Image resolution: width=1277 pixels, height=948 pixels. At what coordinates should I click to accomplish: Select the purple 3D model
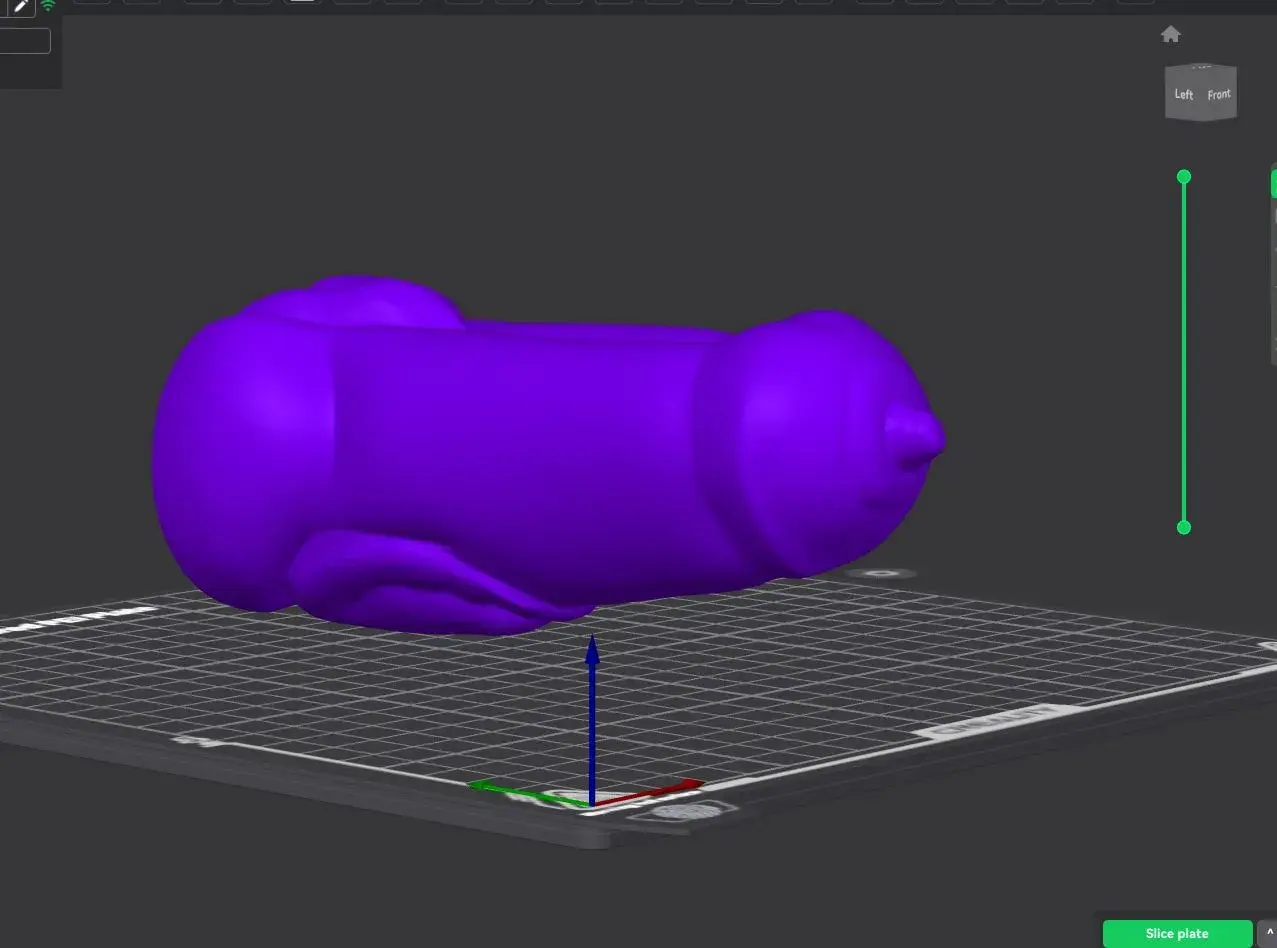click(x=520, y=450)
